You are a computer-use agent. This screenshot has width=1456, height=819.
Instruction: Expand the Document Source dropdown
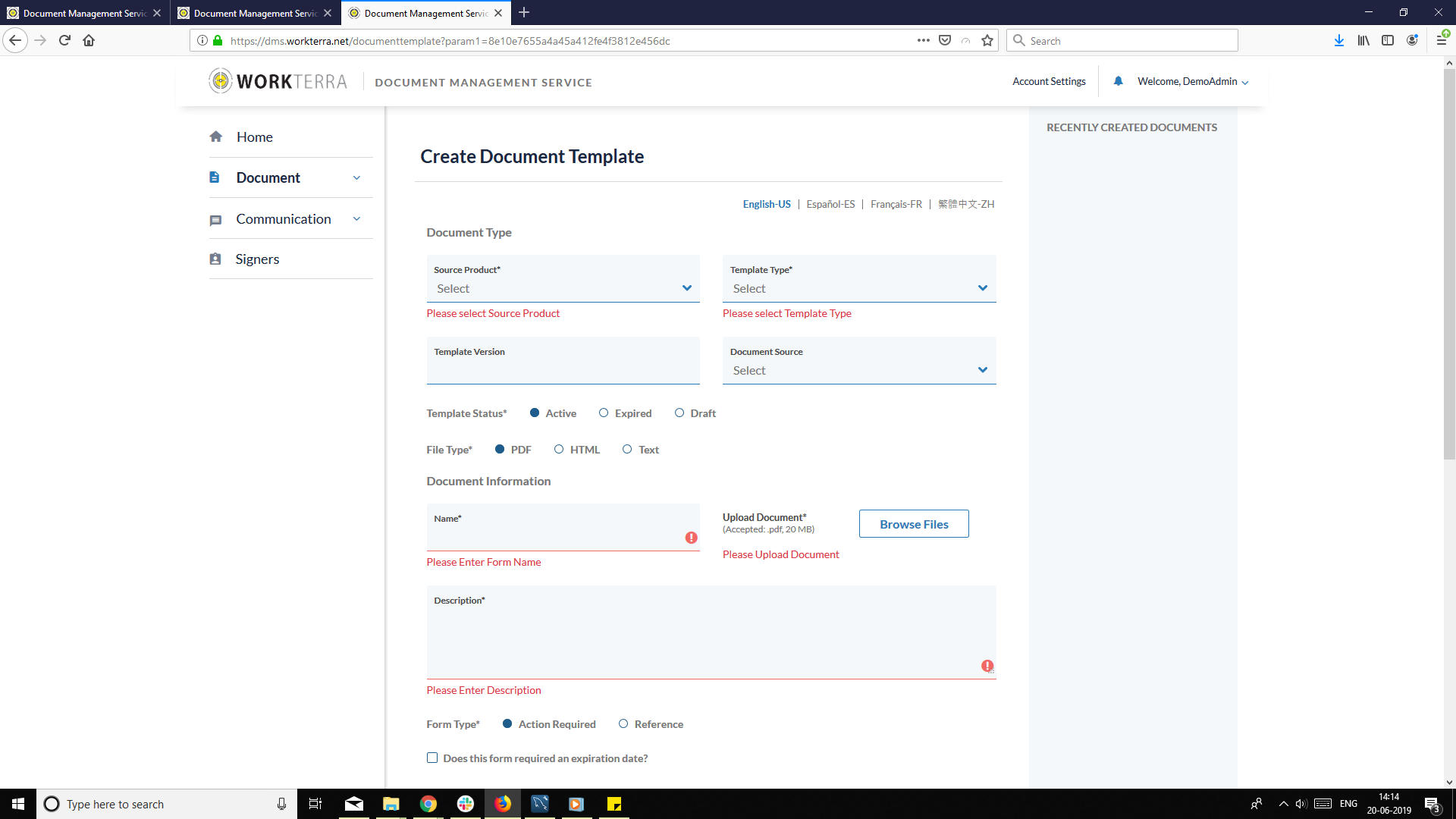(858, 370)
